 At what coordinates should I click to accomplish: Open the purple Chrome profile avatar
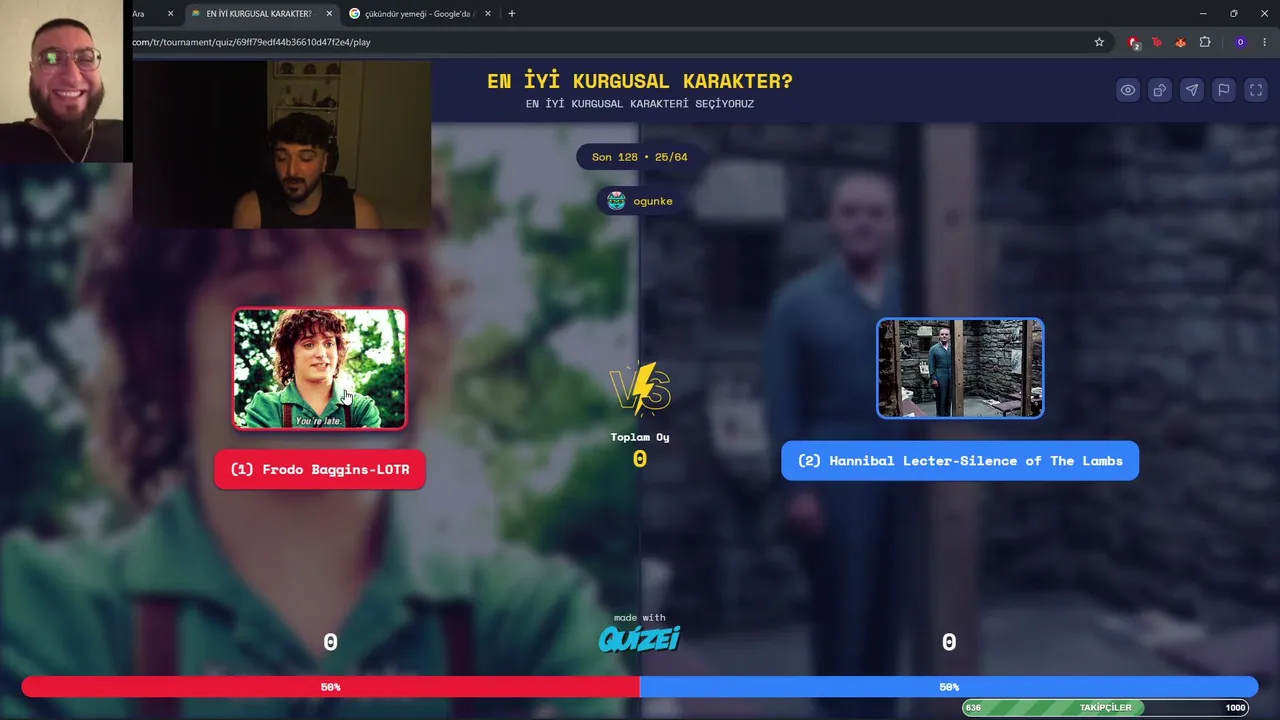coord(1240,42)
